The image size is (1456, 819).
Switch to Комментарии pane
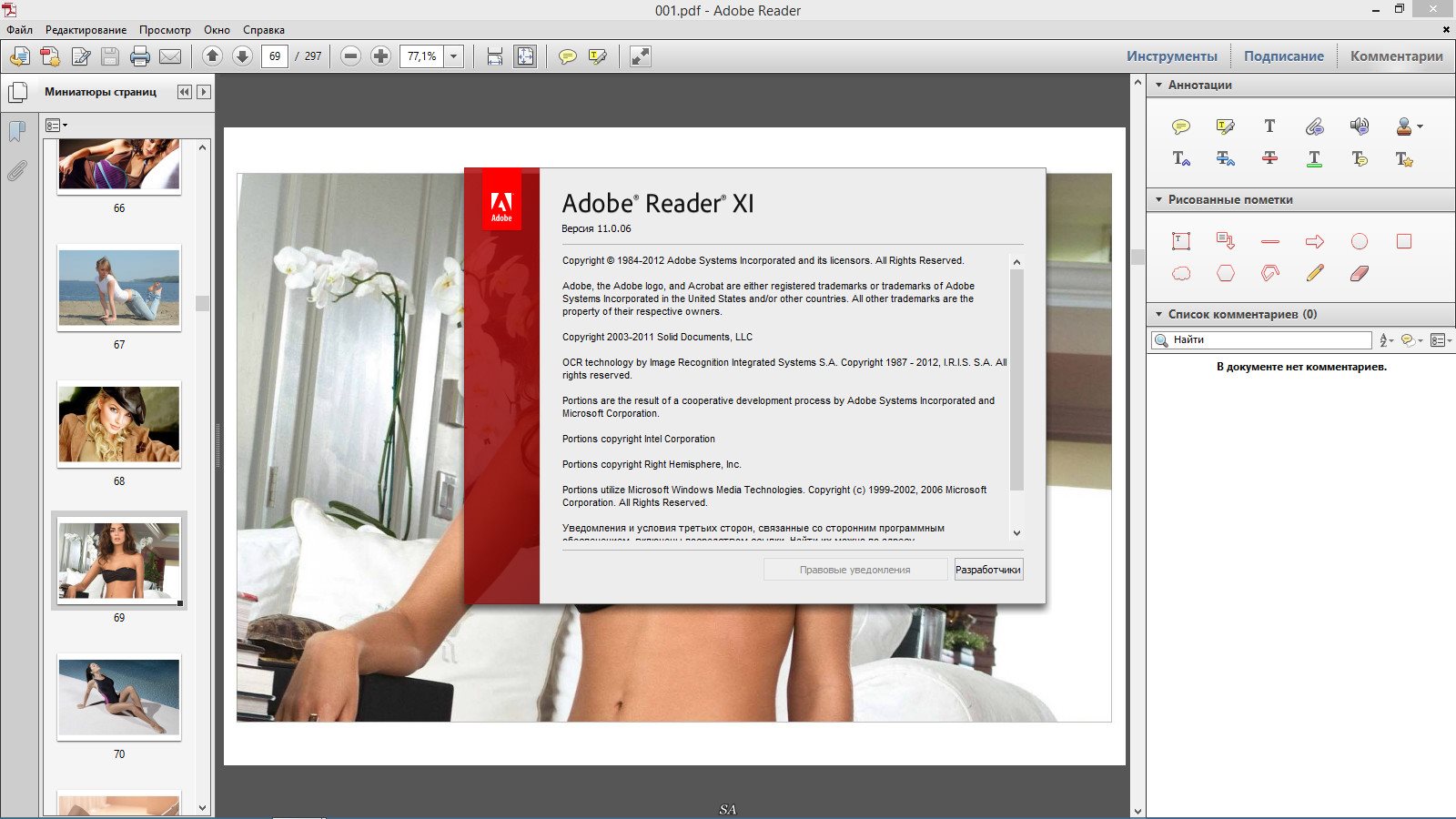(x=1396, y=56)
